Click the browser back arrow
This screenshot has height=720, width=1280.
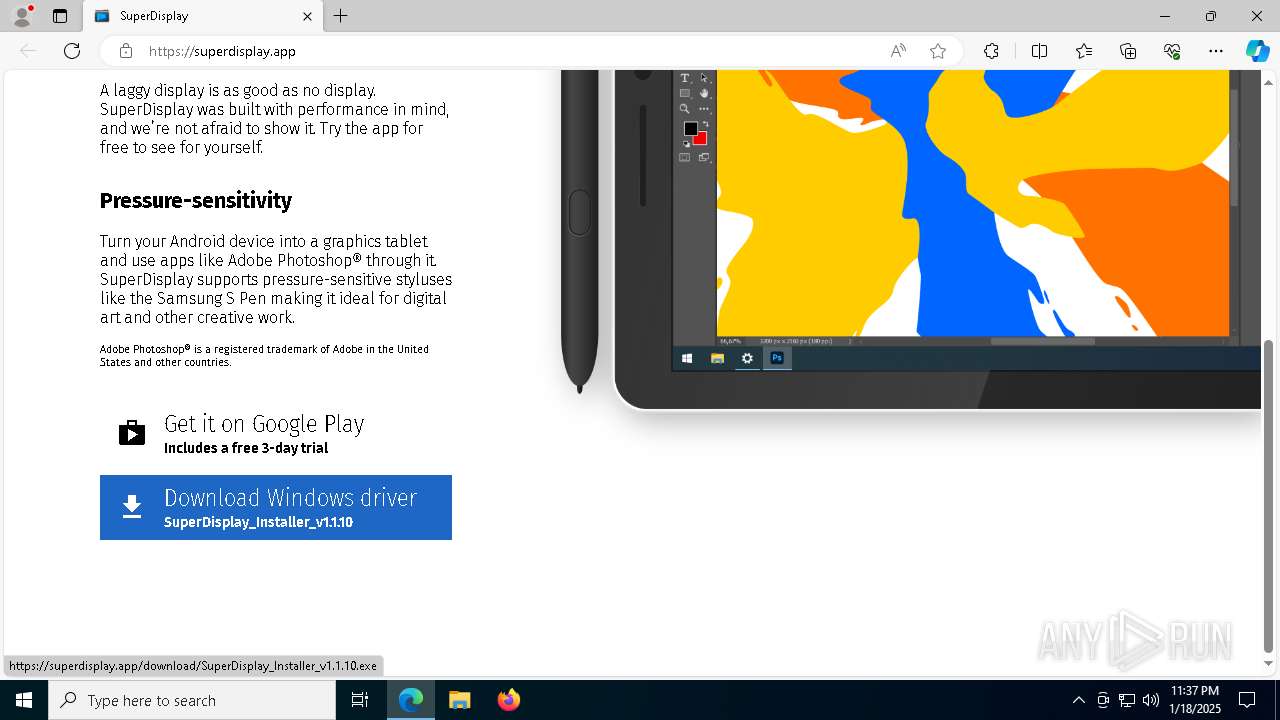coord(28,51)
